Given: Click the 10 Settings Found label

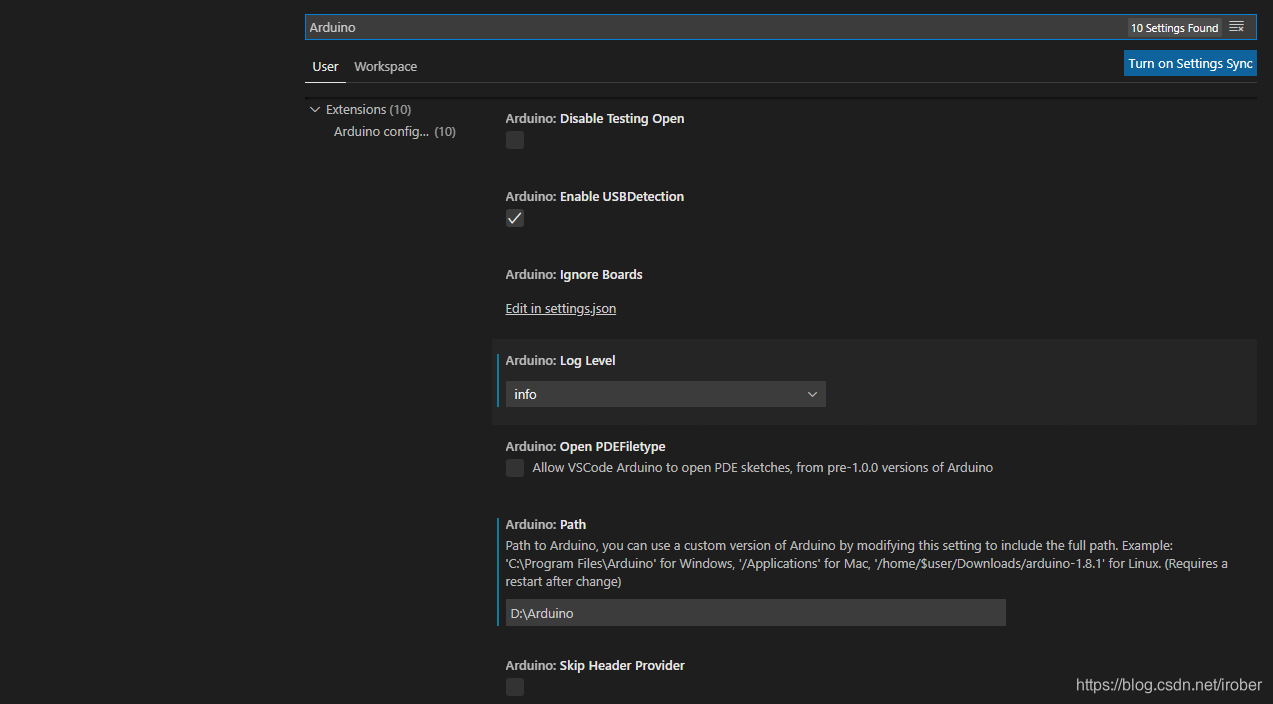Looking at the screenshot, I should 1175,28.
